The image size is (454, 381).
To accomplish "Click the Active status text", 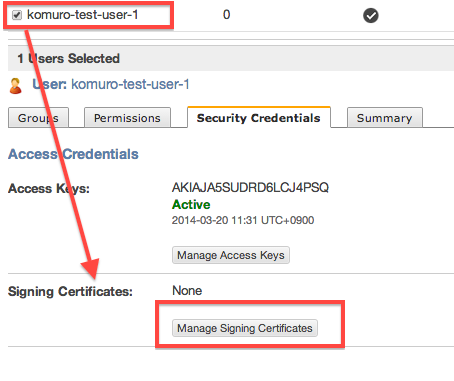I will [191, 204].
